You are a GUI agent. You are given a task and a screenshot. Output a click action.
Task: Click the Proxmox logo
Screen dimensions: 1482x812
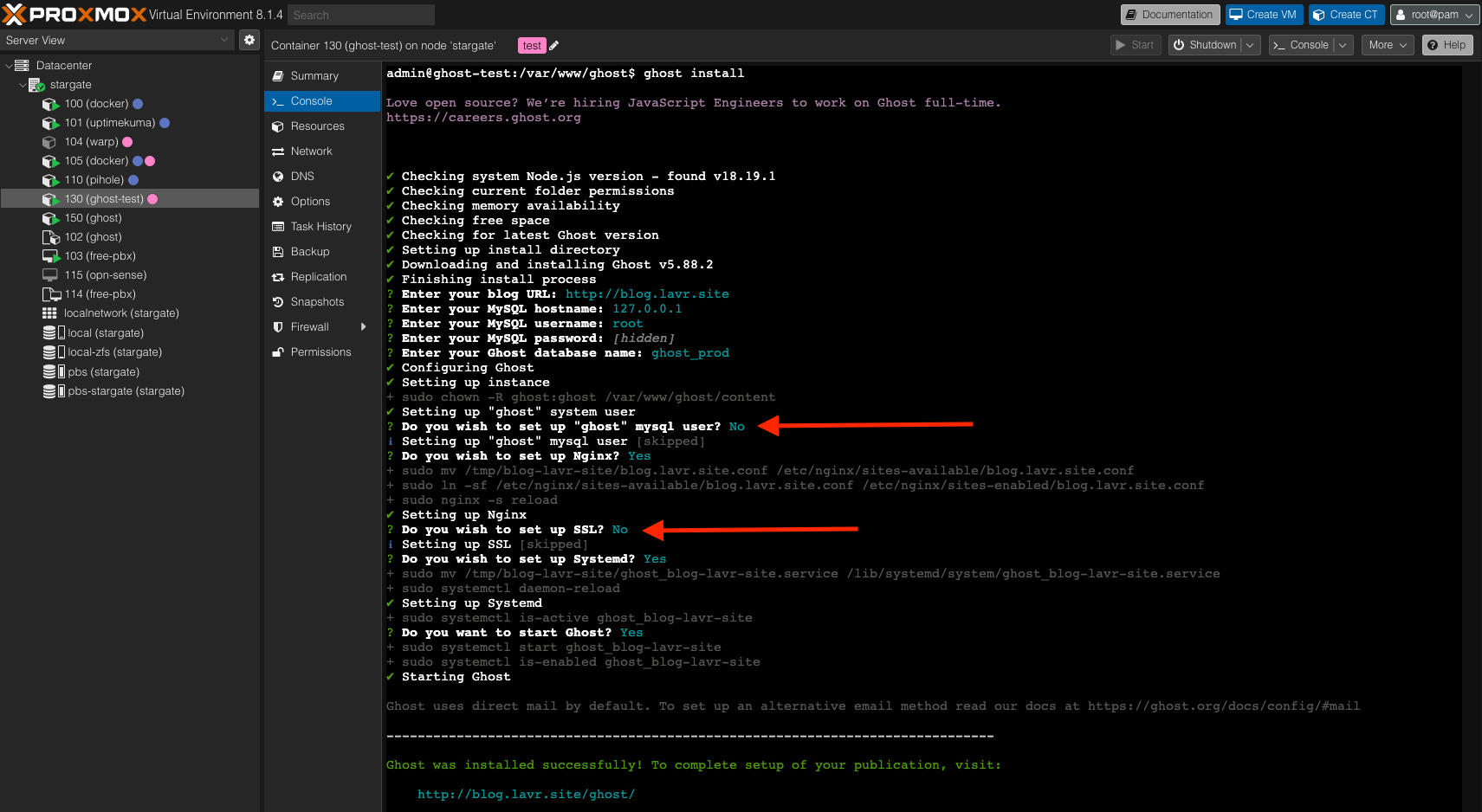tap(74, 15)
